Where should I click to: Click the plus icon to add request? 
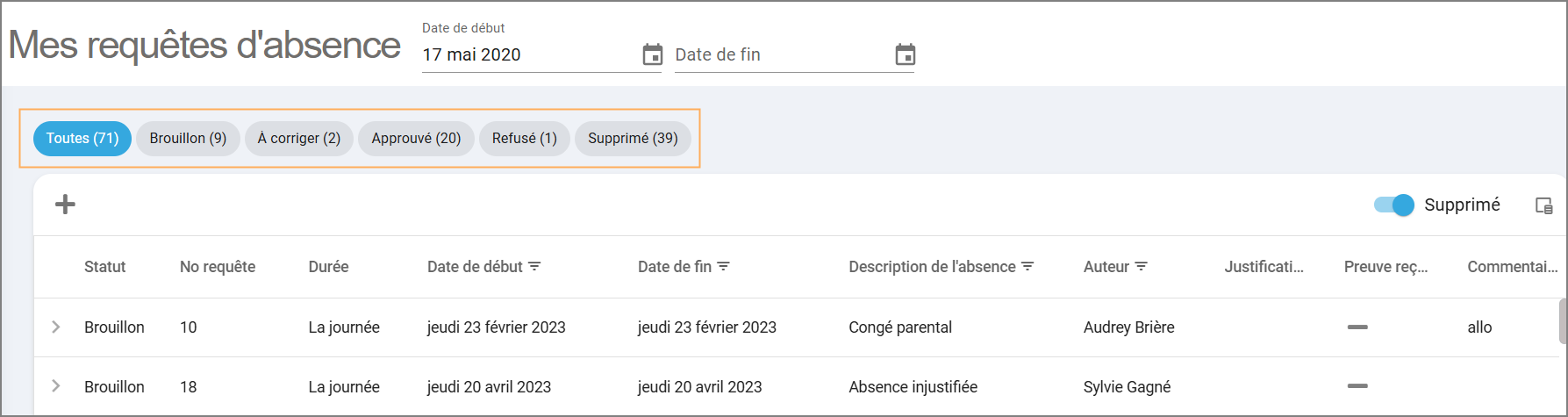coord(65,205)
